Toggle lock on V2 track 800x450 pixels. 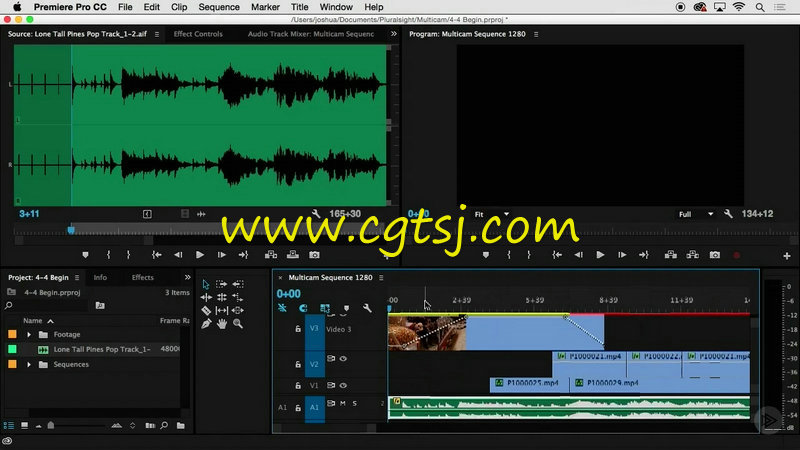[298, 364]
